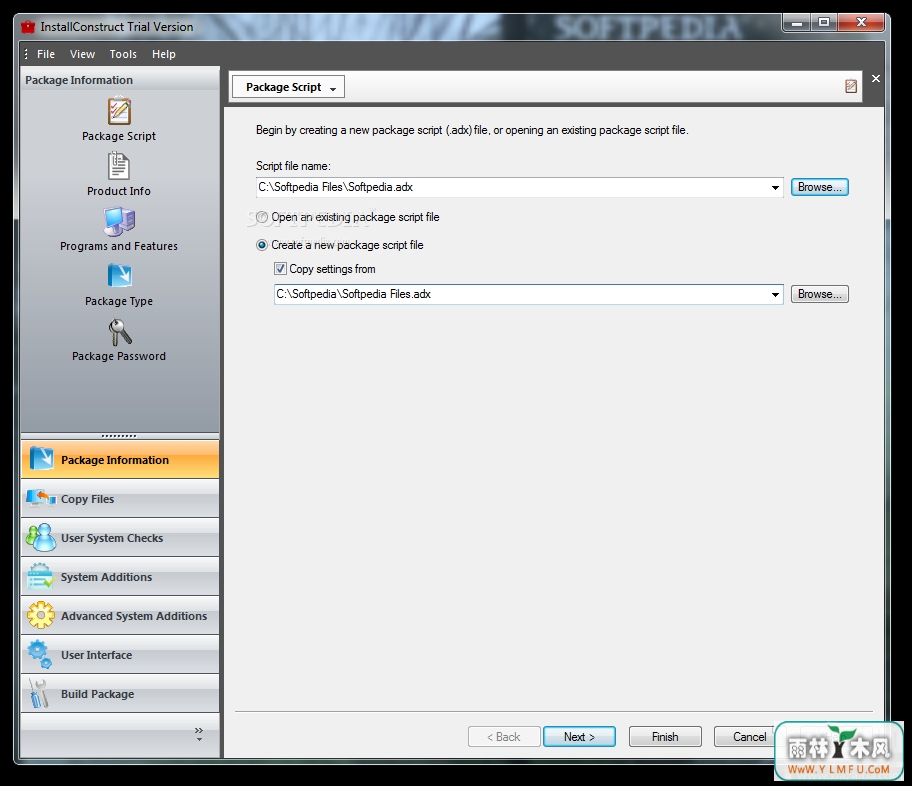Select the Package Type icon
Image resolution: width=912 pixels, height=786 pixels.
click(119, 276)
